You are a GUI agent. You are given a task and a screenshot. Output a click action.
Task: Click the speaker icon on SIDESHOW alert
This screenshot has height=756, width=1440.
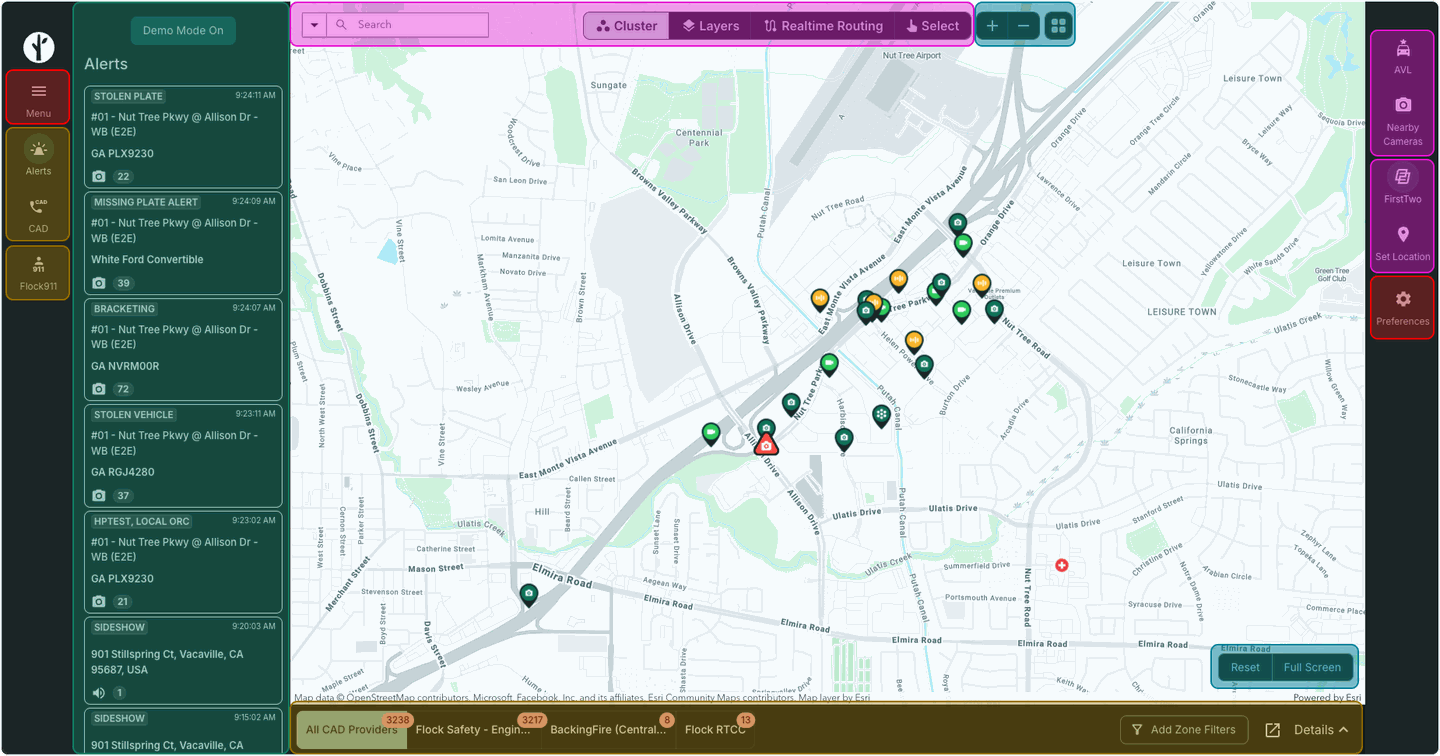(x=99, y=693)
